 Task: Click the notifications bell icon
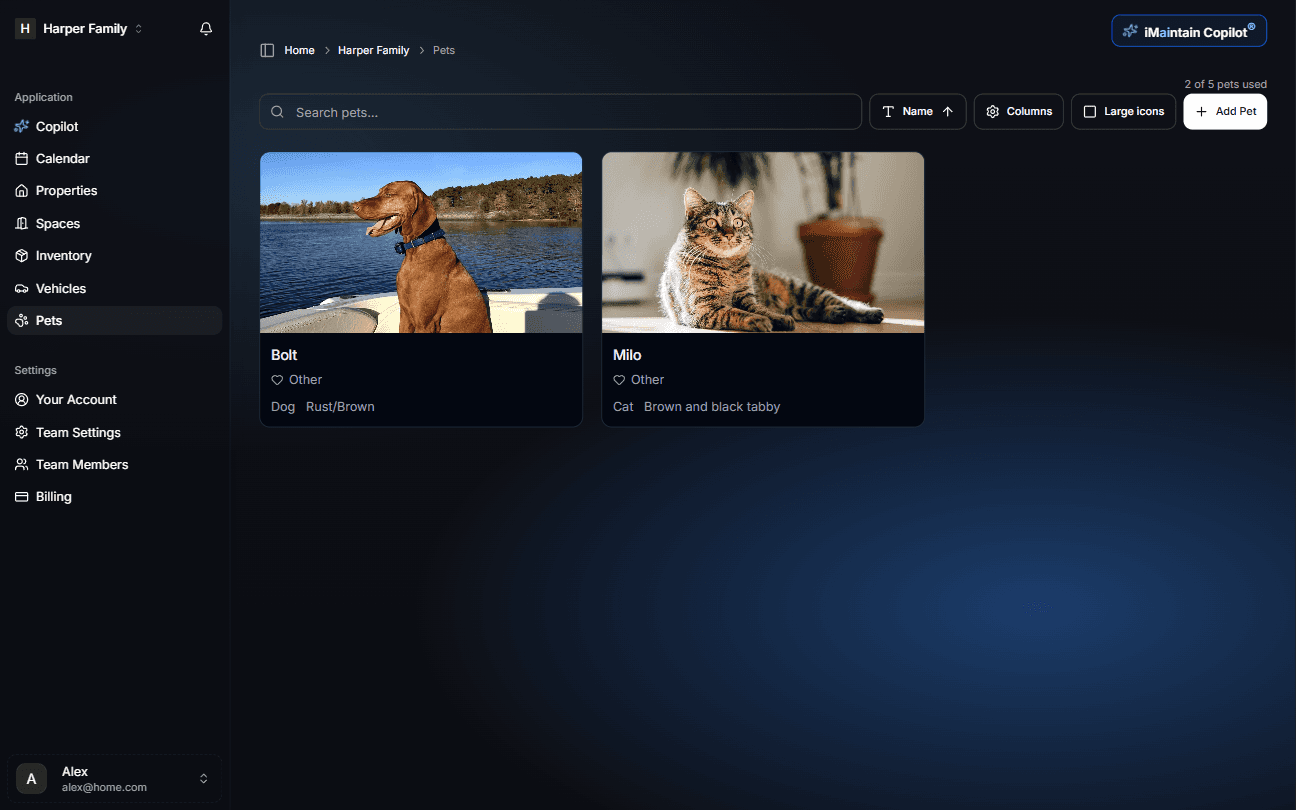pos(206,29)
